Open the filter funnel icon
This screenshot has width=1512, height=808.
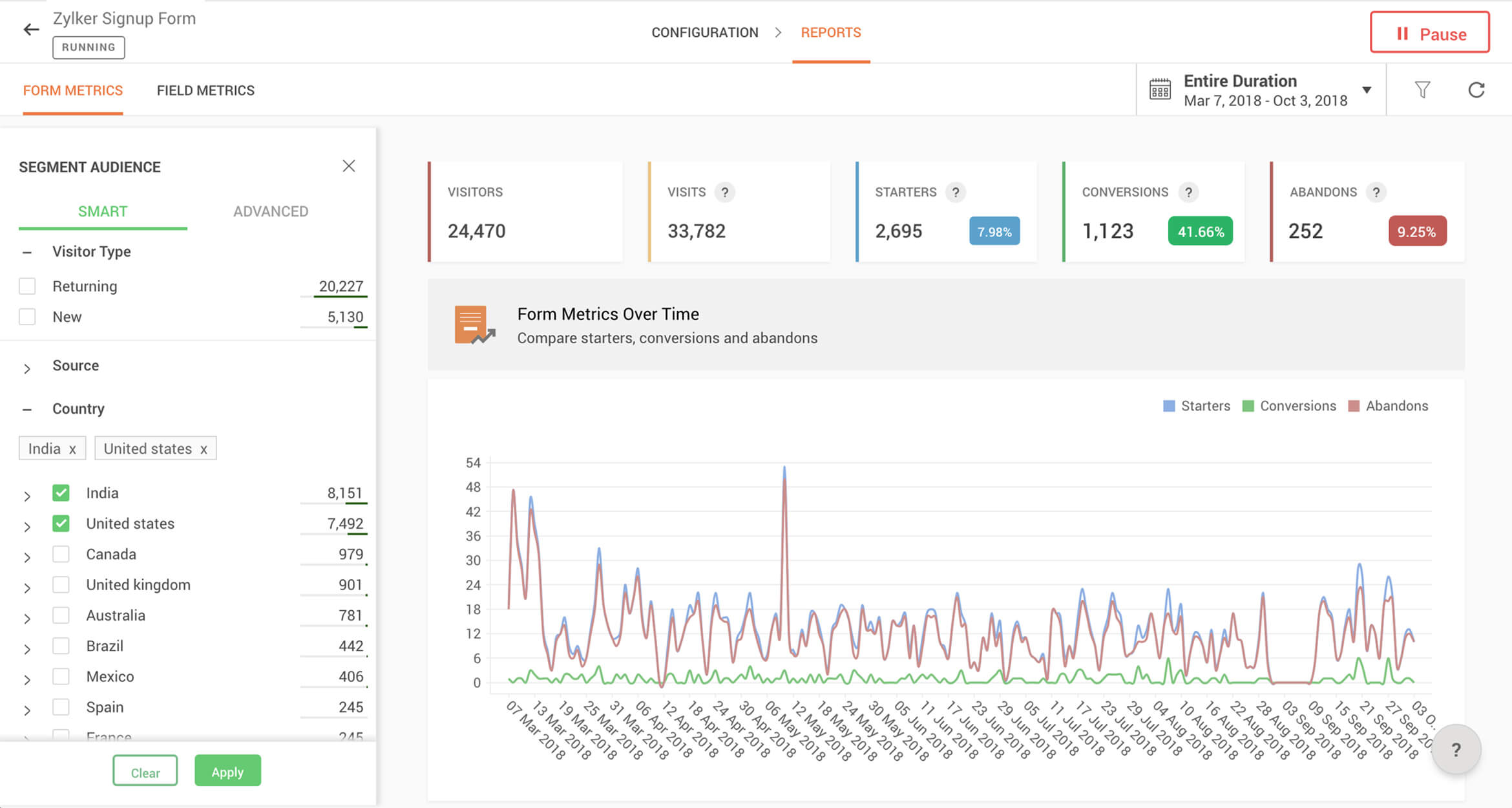1422,90
